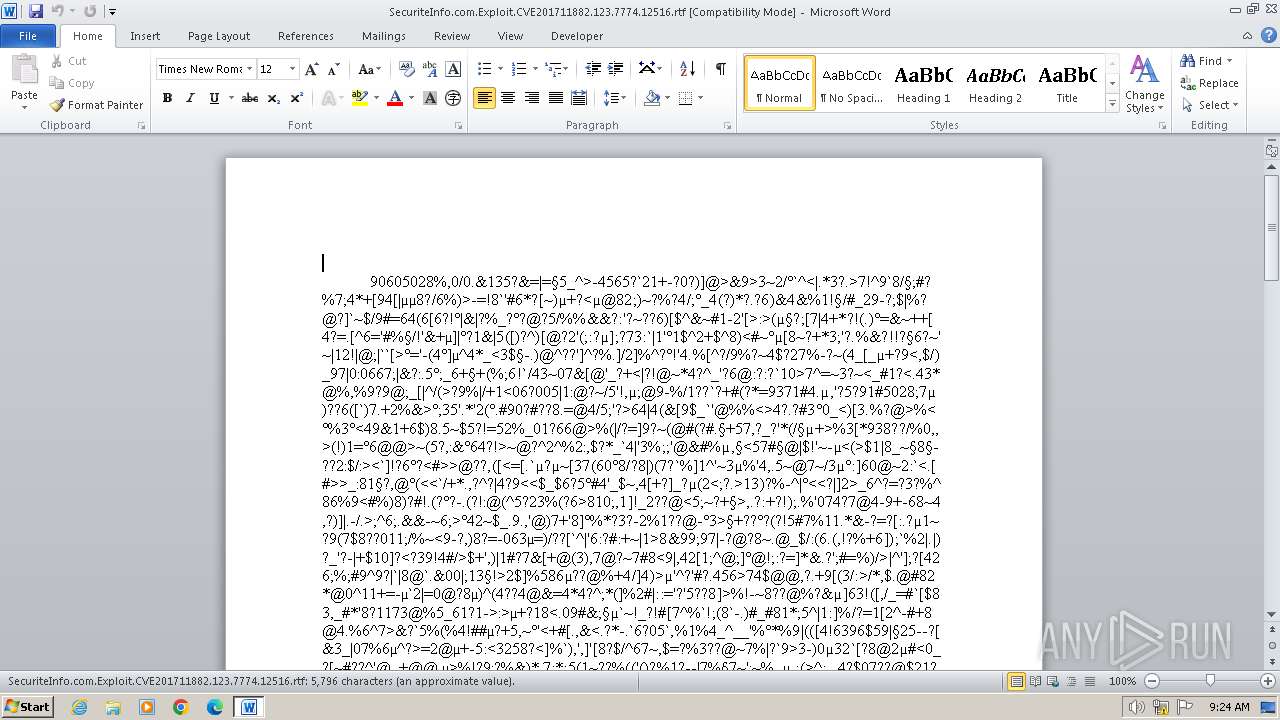Toggle Align Text Left
Image resolution: width=1280 pixels, height=720 pixels.
point(484,98)
